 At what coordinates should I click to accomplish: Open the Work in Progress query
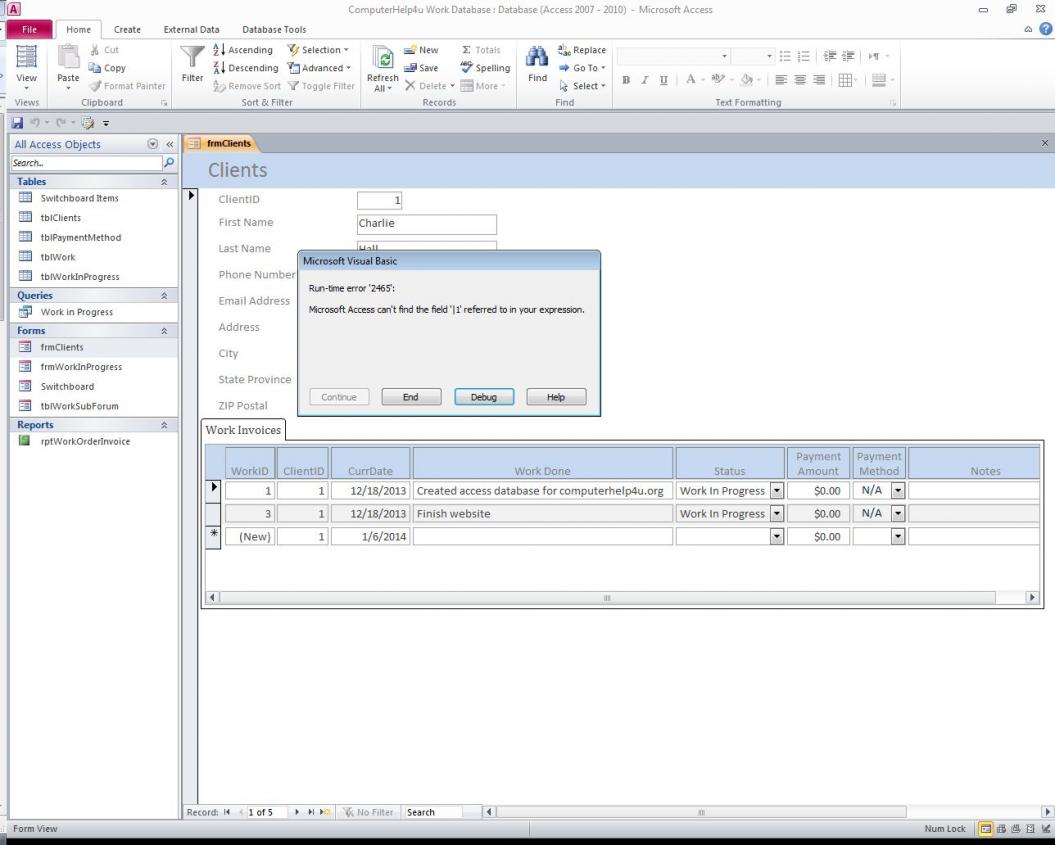pos(77,312)
